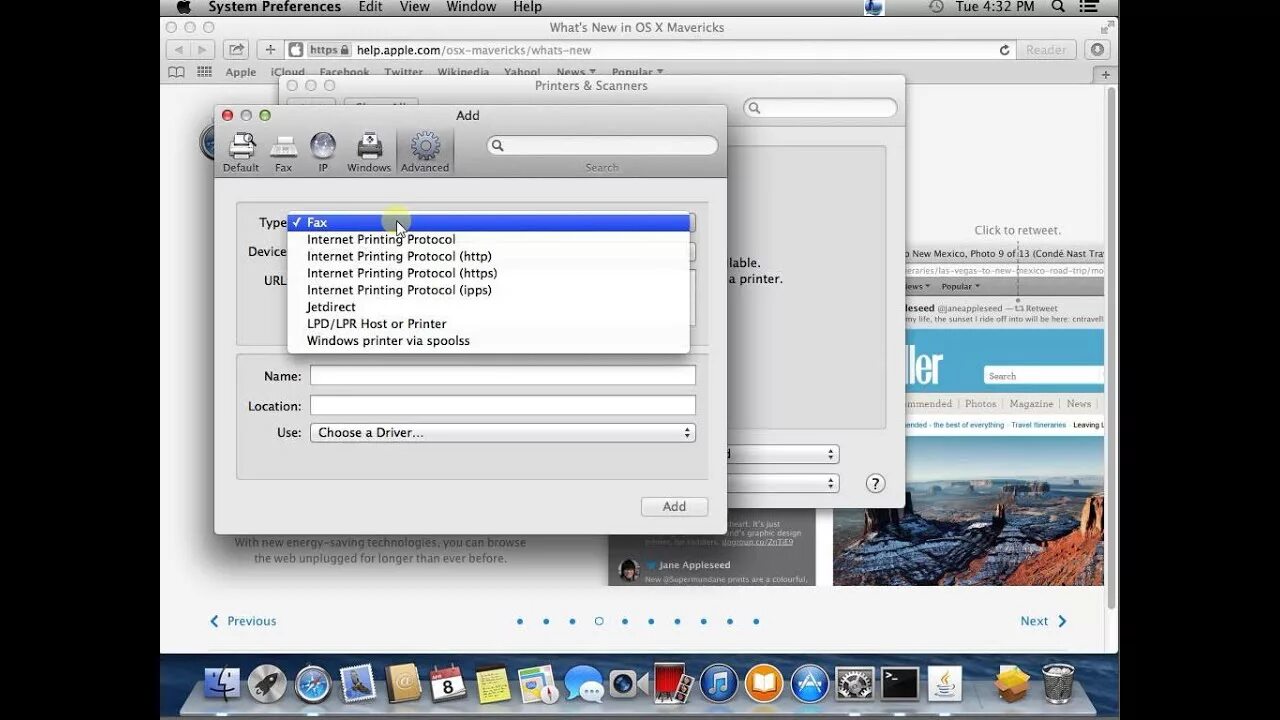Open the Trash in the Dock

tap(1058, 684)
